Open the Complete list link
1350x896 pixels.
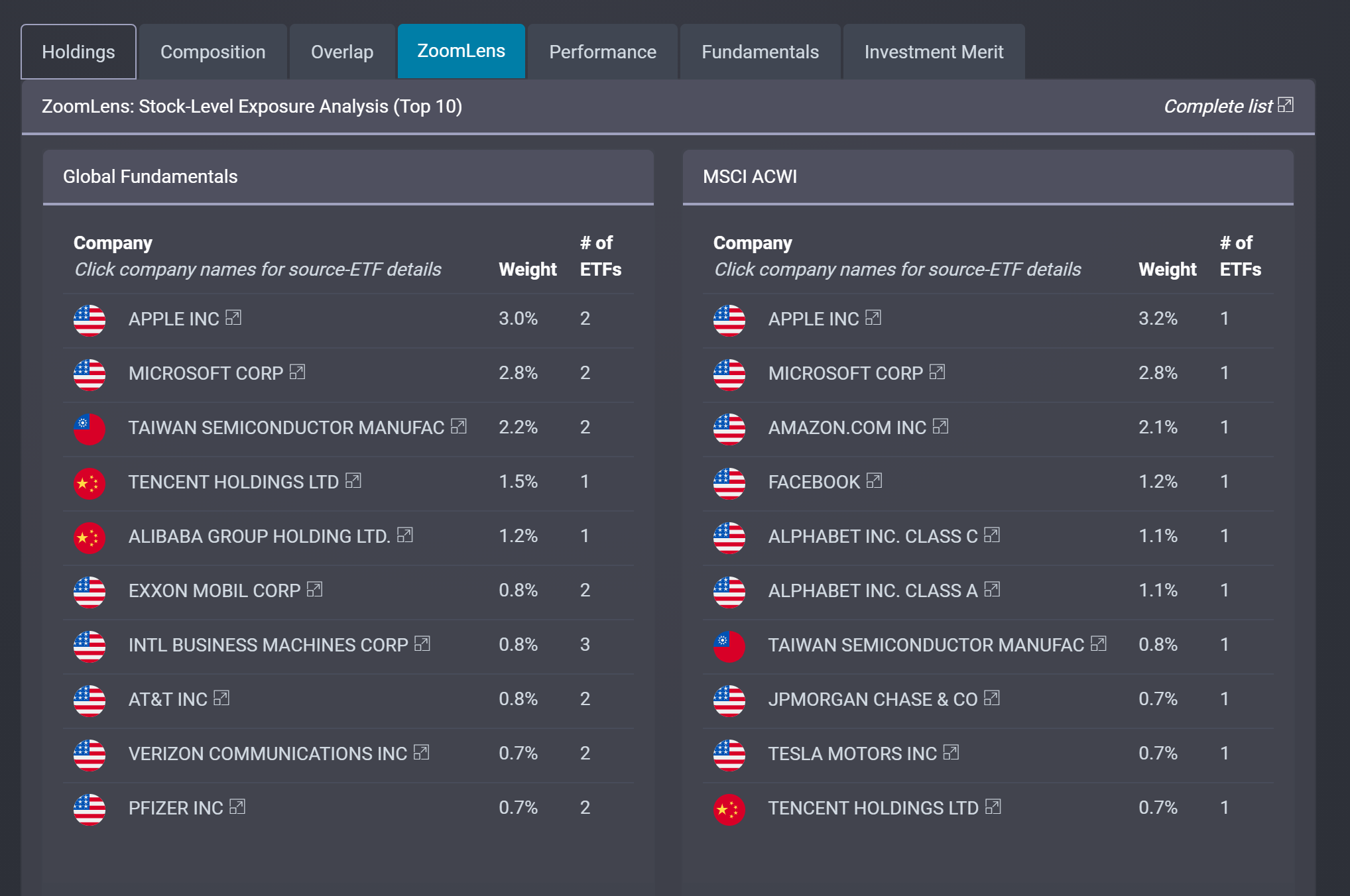click(x=1217, y=106)
